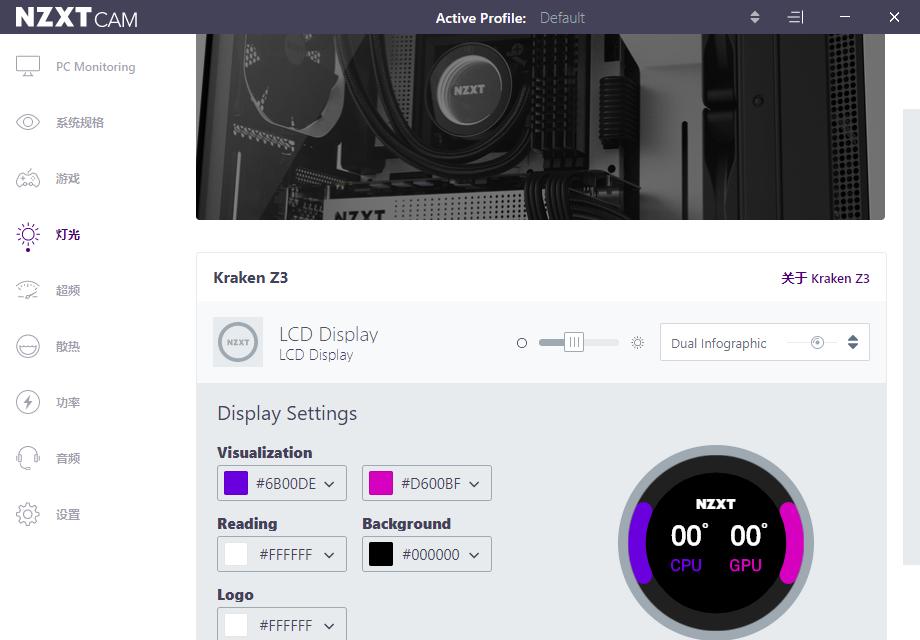
Task: Close the NZXT CAM window
Action: click(x=894, y=17)
